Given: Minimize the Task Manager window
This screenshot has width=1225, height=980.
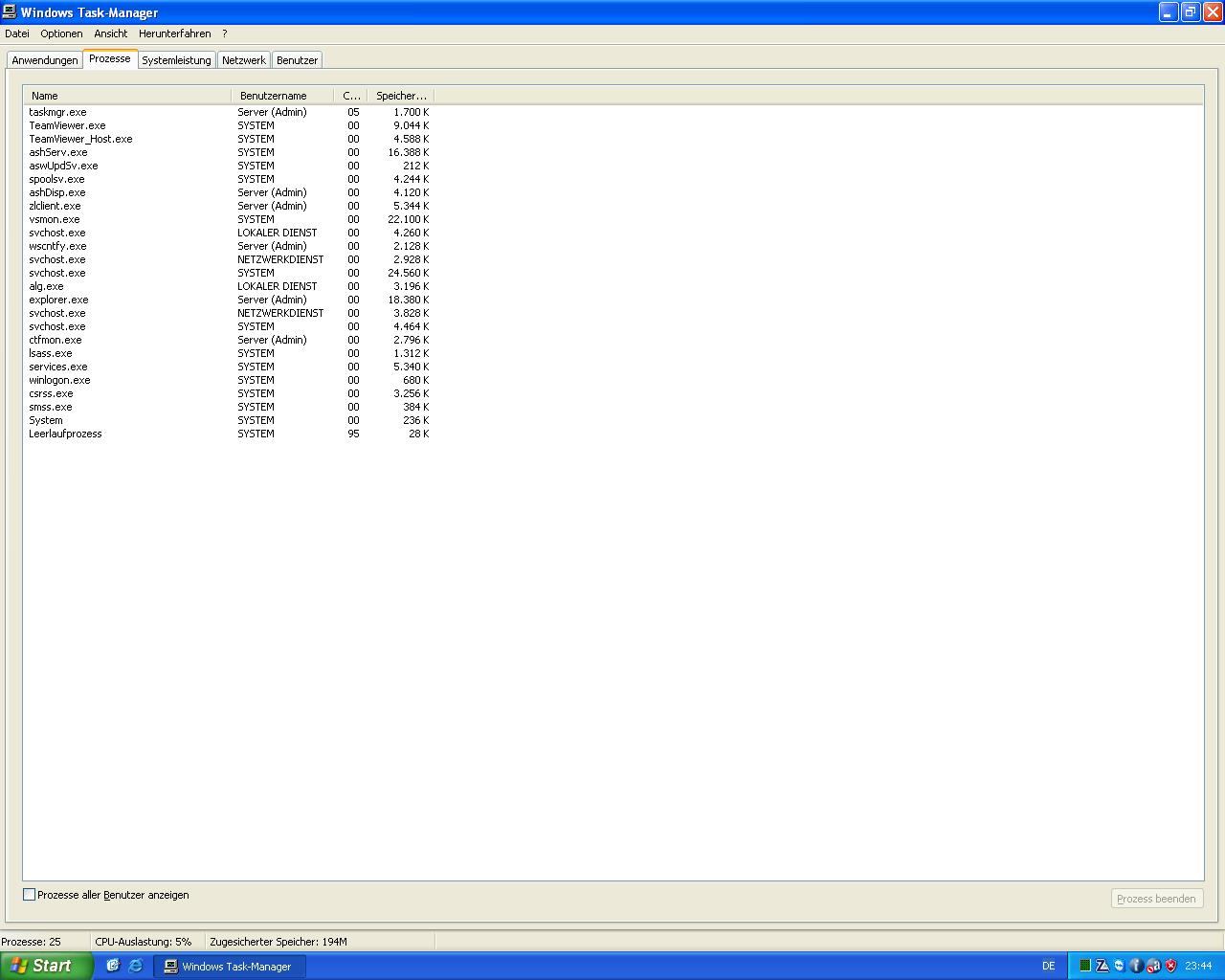Looking at the screenshot, I should (x=1168, y=12).
